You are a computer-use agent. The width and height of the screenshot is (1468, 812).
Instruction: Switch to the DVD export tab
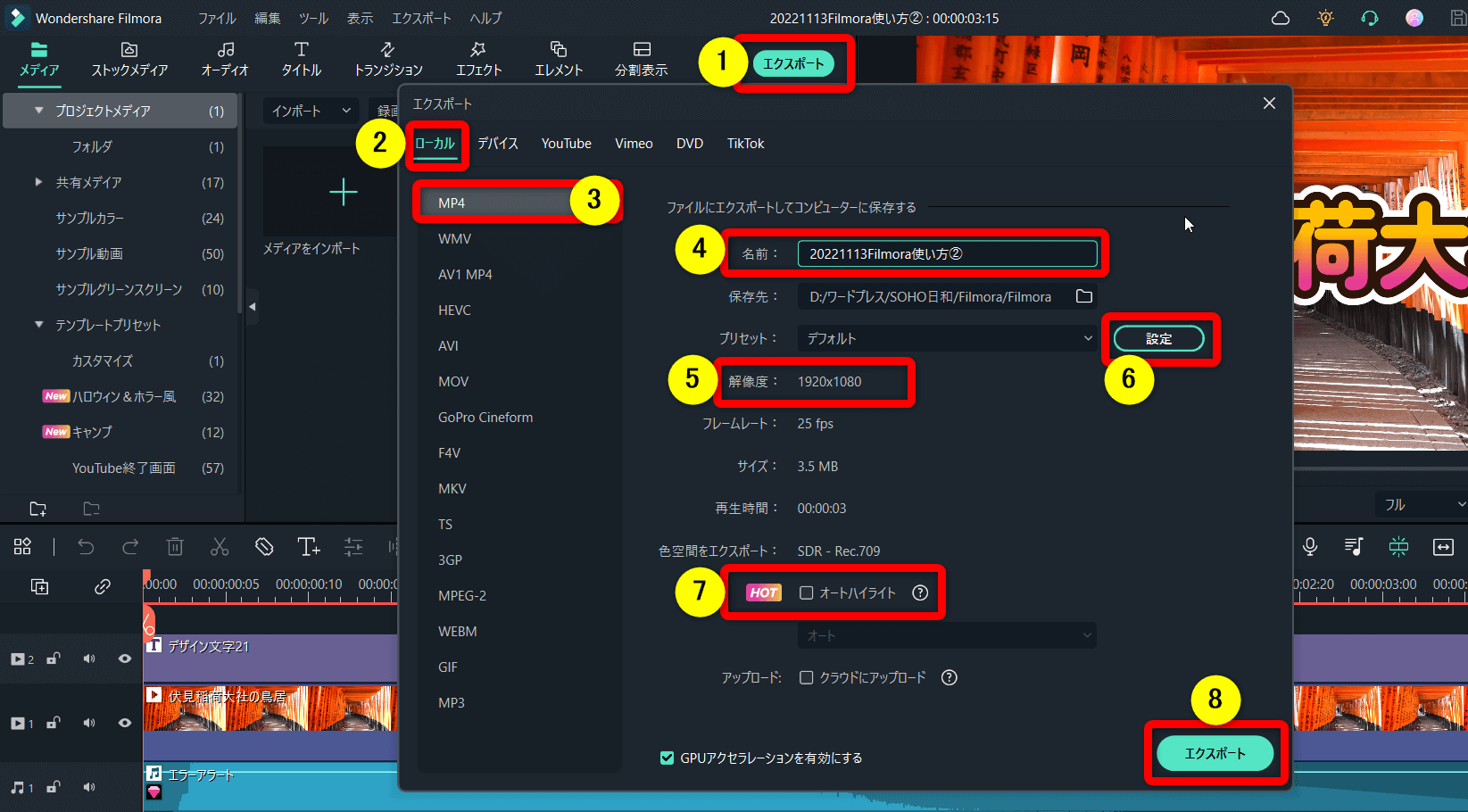(690, 143)
